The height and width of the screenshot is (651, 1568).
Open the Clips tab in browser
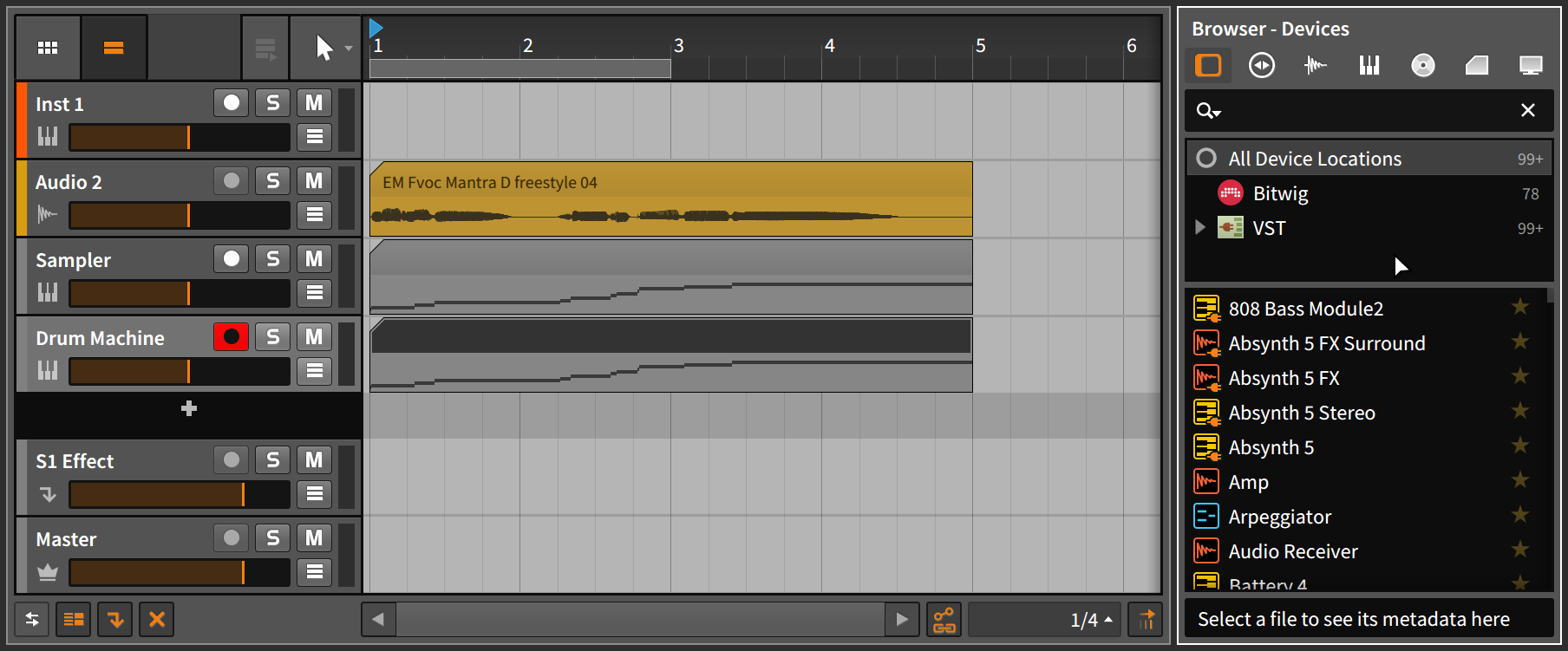pos(1477,65)
